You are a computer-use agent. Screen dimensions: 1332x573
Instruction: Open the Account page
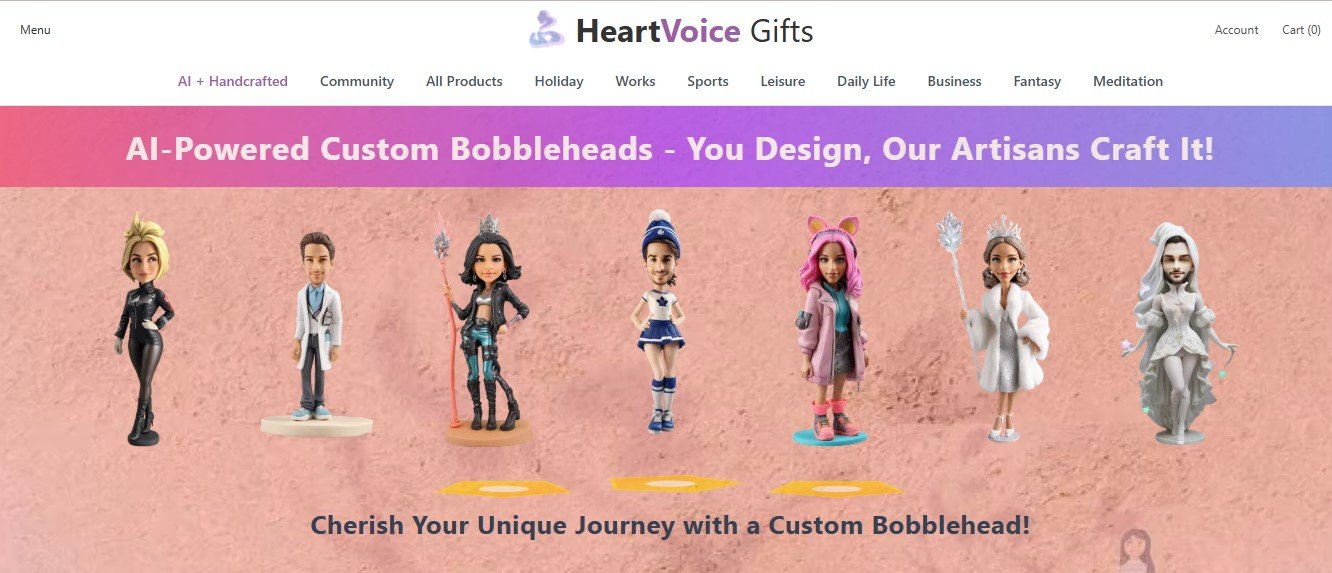(1236, 30)
